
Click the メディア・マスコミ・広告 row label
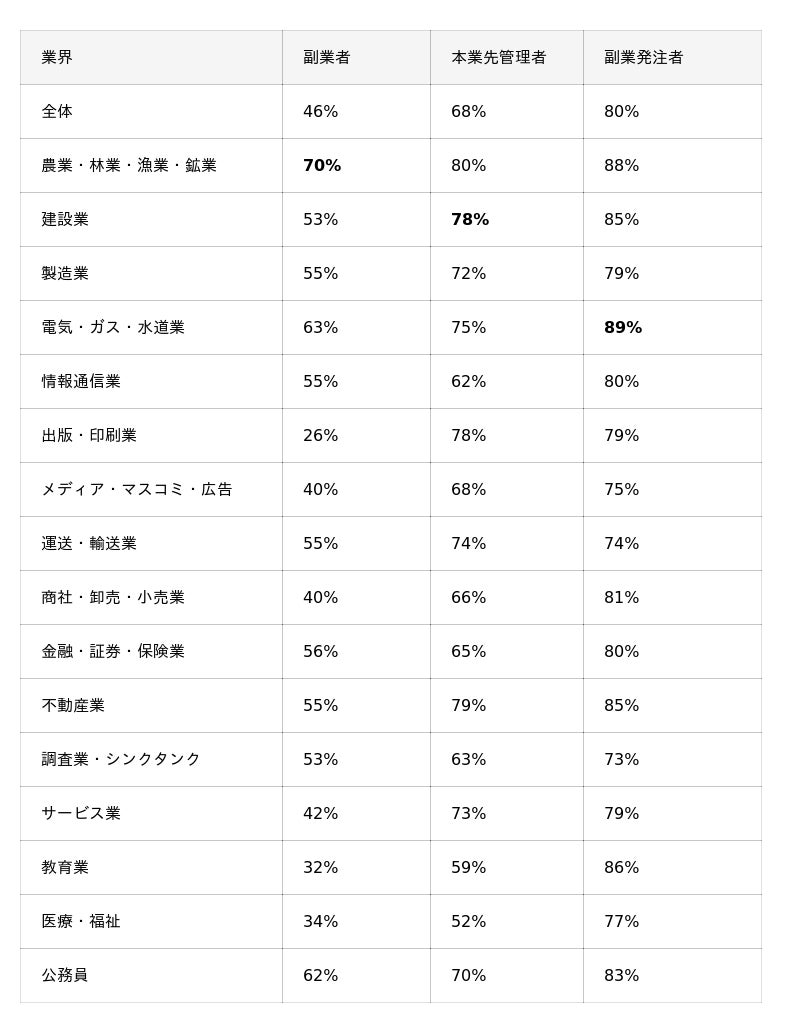pyautogui.click(x=137, y=490)
